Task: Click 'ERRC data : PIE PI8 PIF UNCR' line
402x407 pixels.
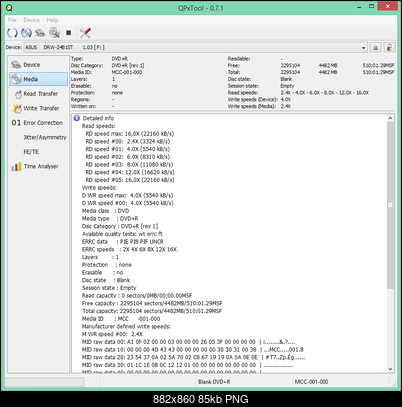Action: 123,242
